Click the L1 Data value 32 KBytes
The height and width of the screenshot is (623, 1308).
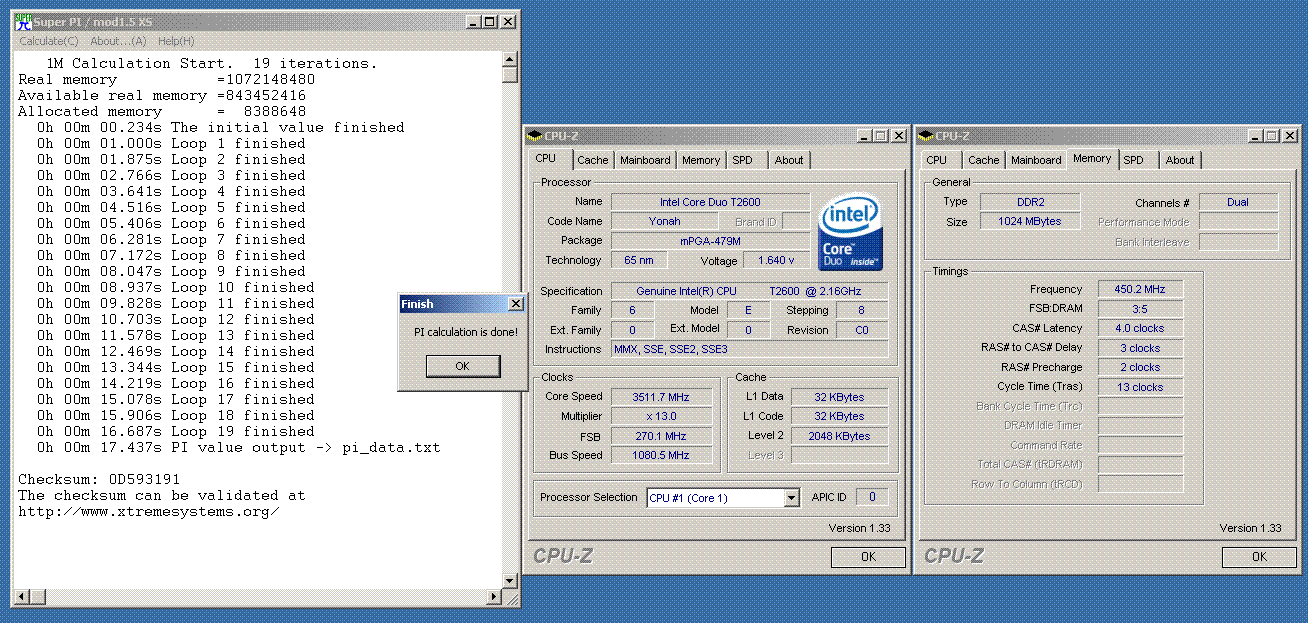click(839, 397)
